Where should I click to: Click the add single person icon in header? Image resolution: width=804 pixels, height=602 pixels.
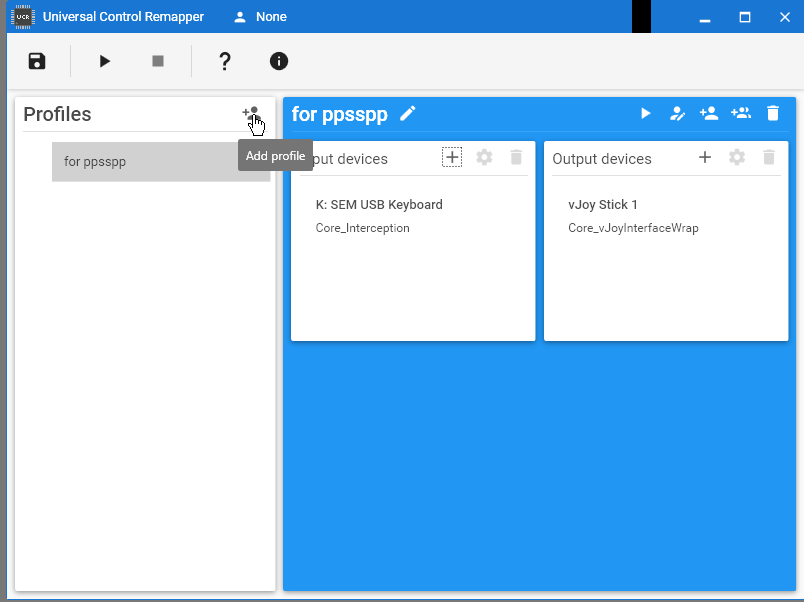click(709, 114)
